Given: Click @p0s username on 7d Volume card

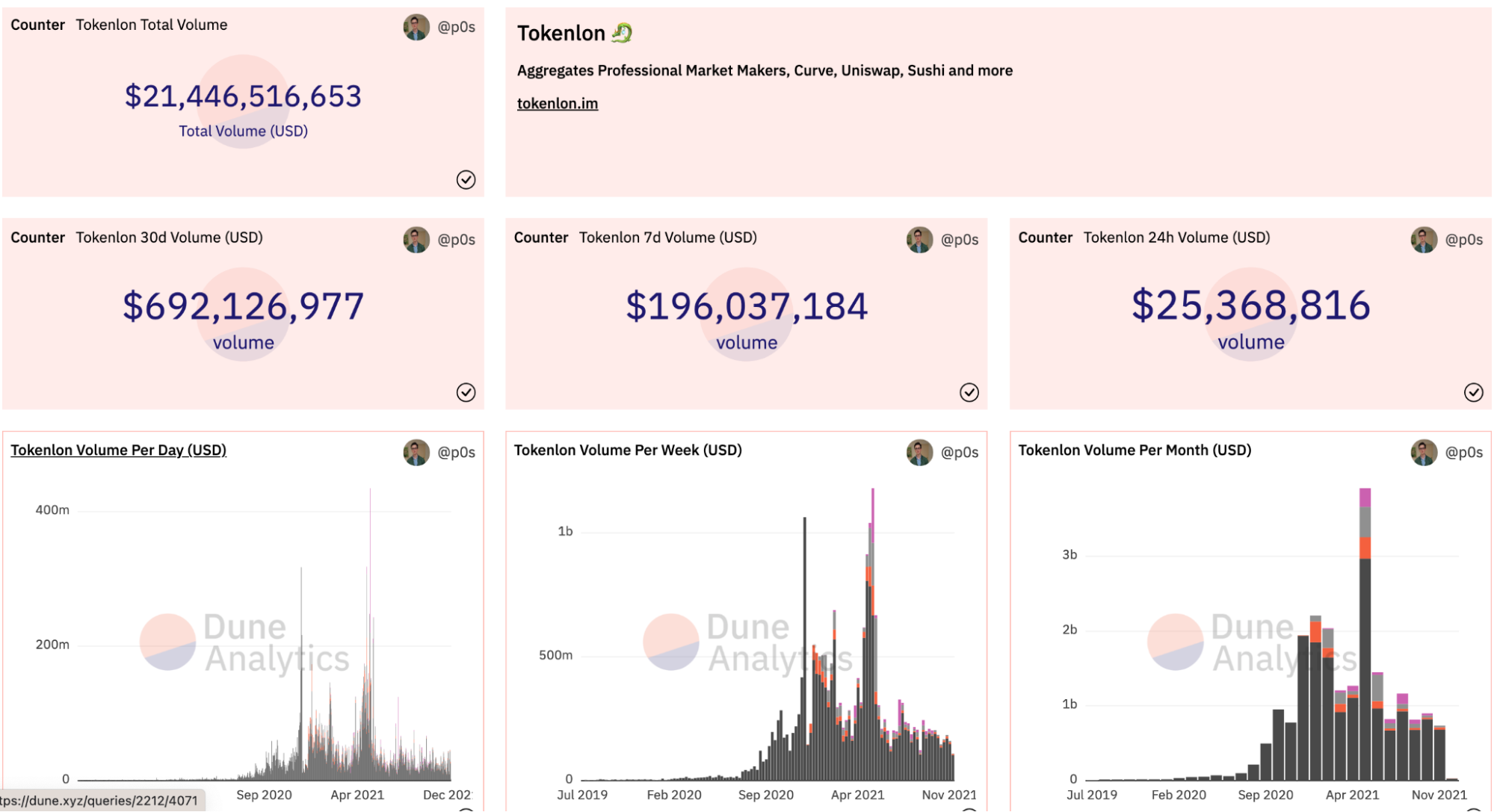Looking at the screenshot, I should [x=960, y=240].
